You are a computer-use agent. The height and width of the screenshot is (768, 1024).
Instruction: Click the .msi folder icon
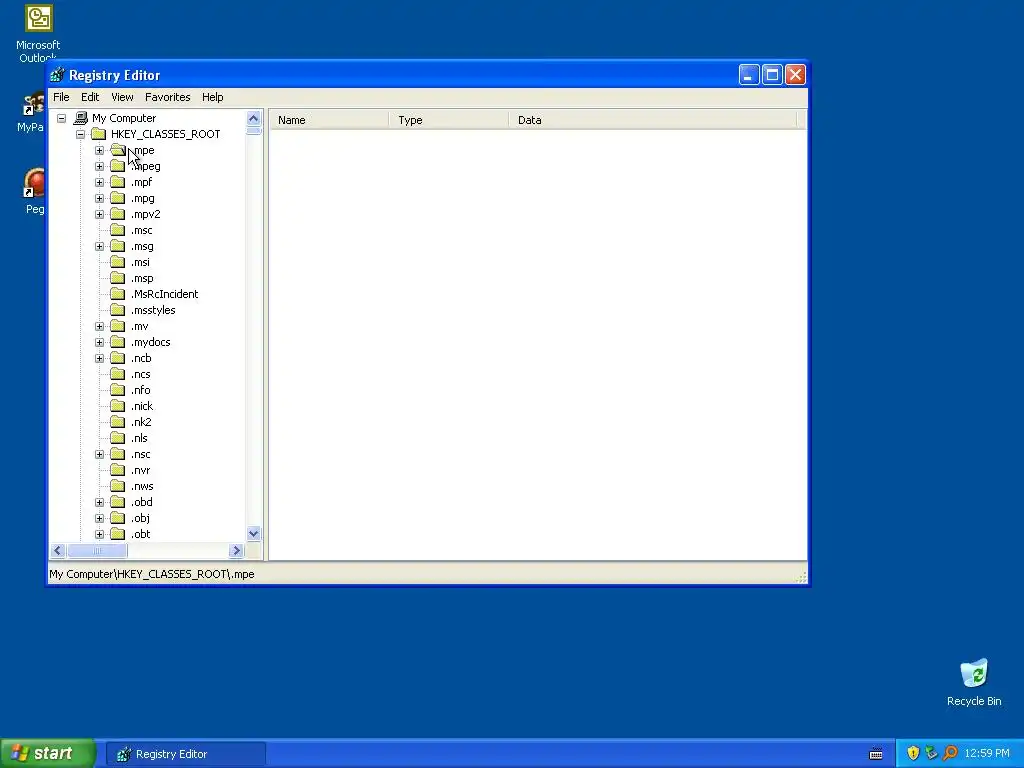pyautogui.click(x=118, y=262)
